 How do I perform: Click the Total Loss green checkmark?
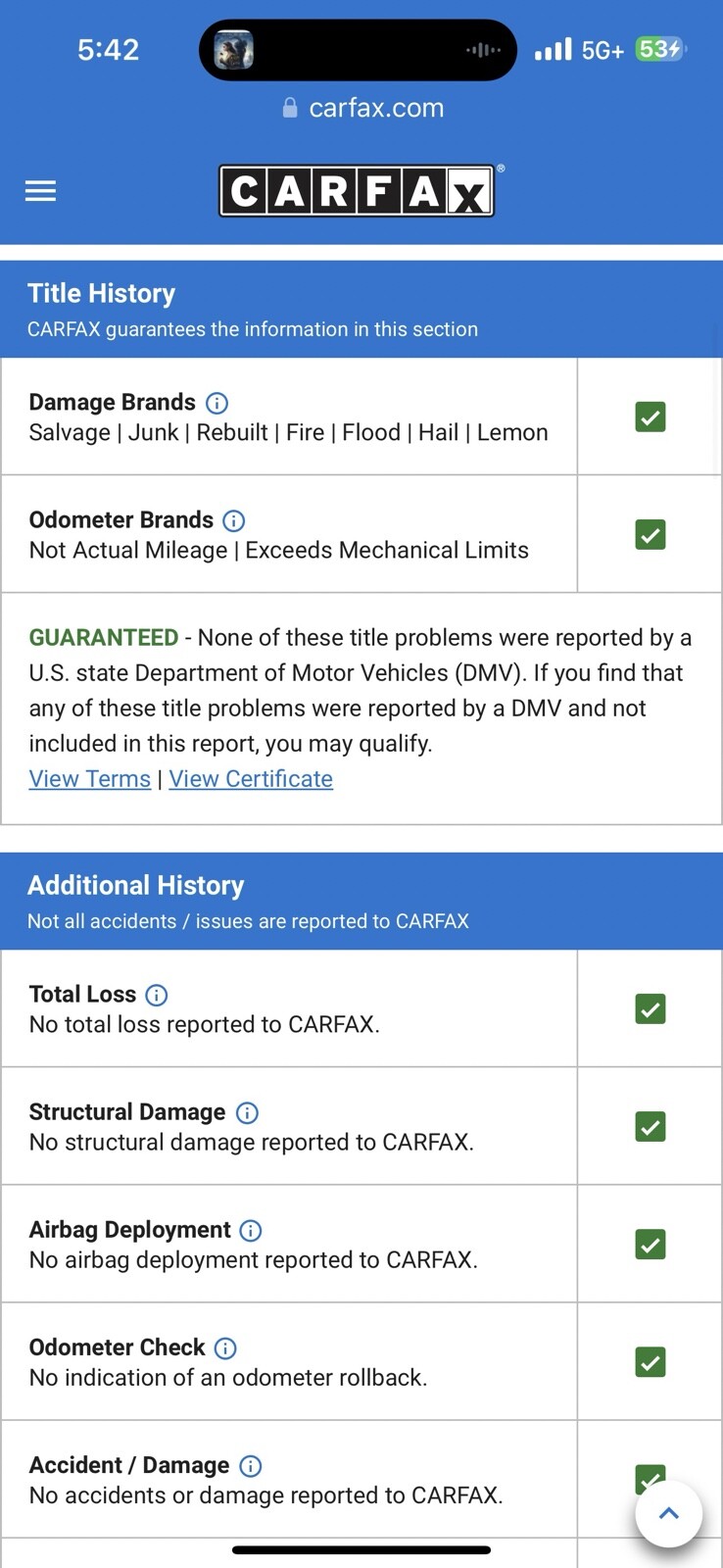pyautogui.click(x=651, y=1009)
